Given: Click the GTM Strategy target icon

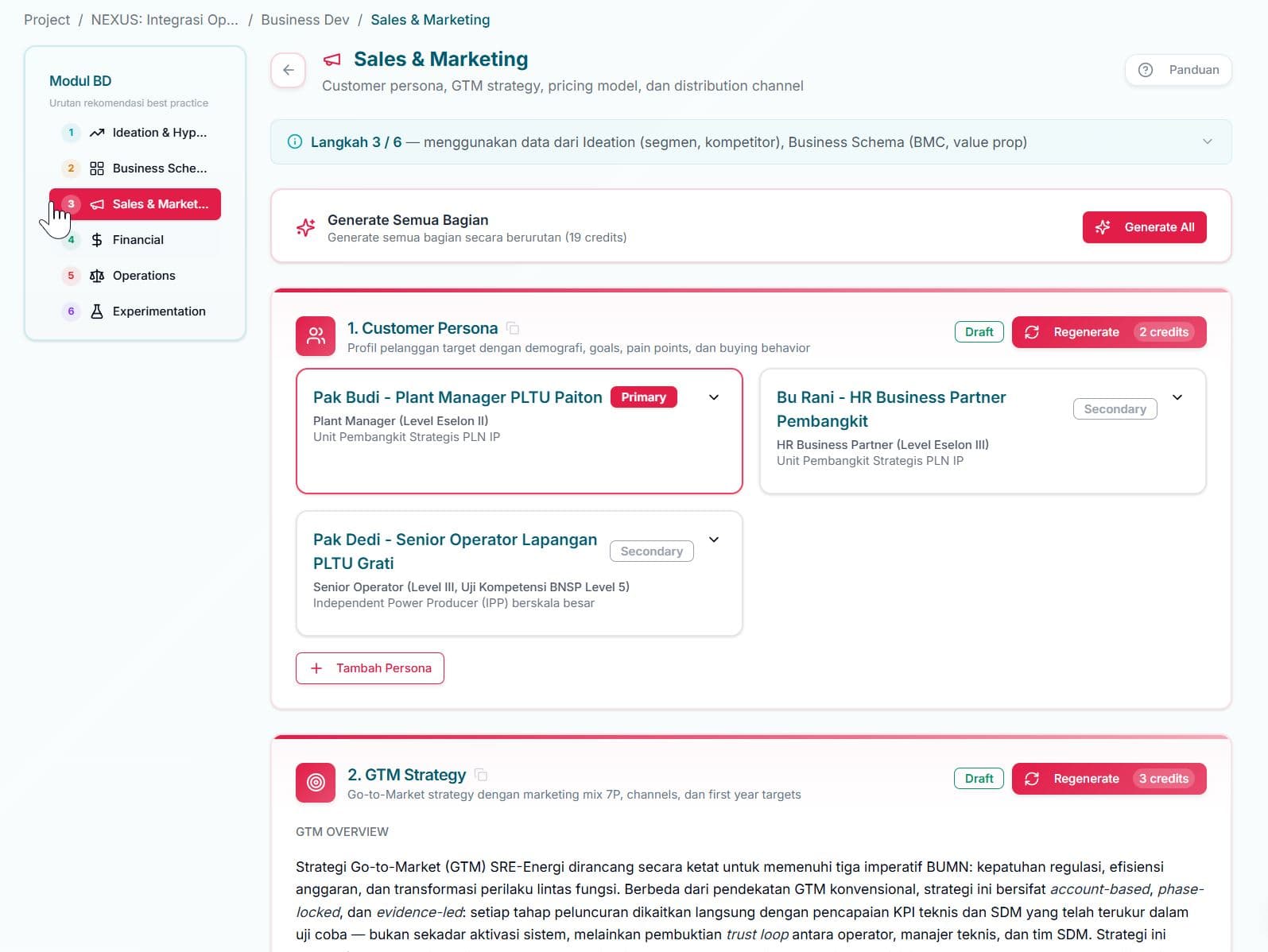Looking at the screenshot, I should coord(316,783).
